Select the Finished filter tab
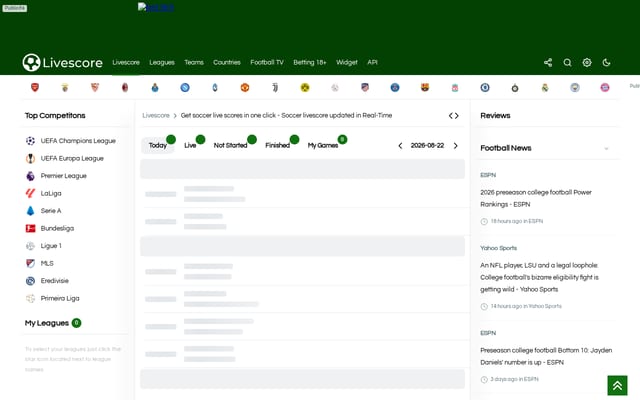The height and width of the screenshot is (400, 640). coord(278,145)
